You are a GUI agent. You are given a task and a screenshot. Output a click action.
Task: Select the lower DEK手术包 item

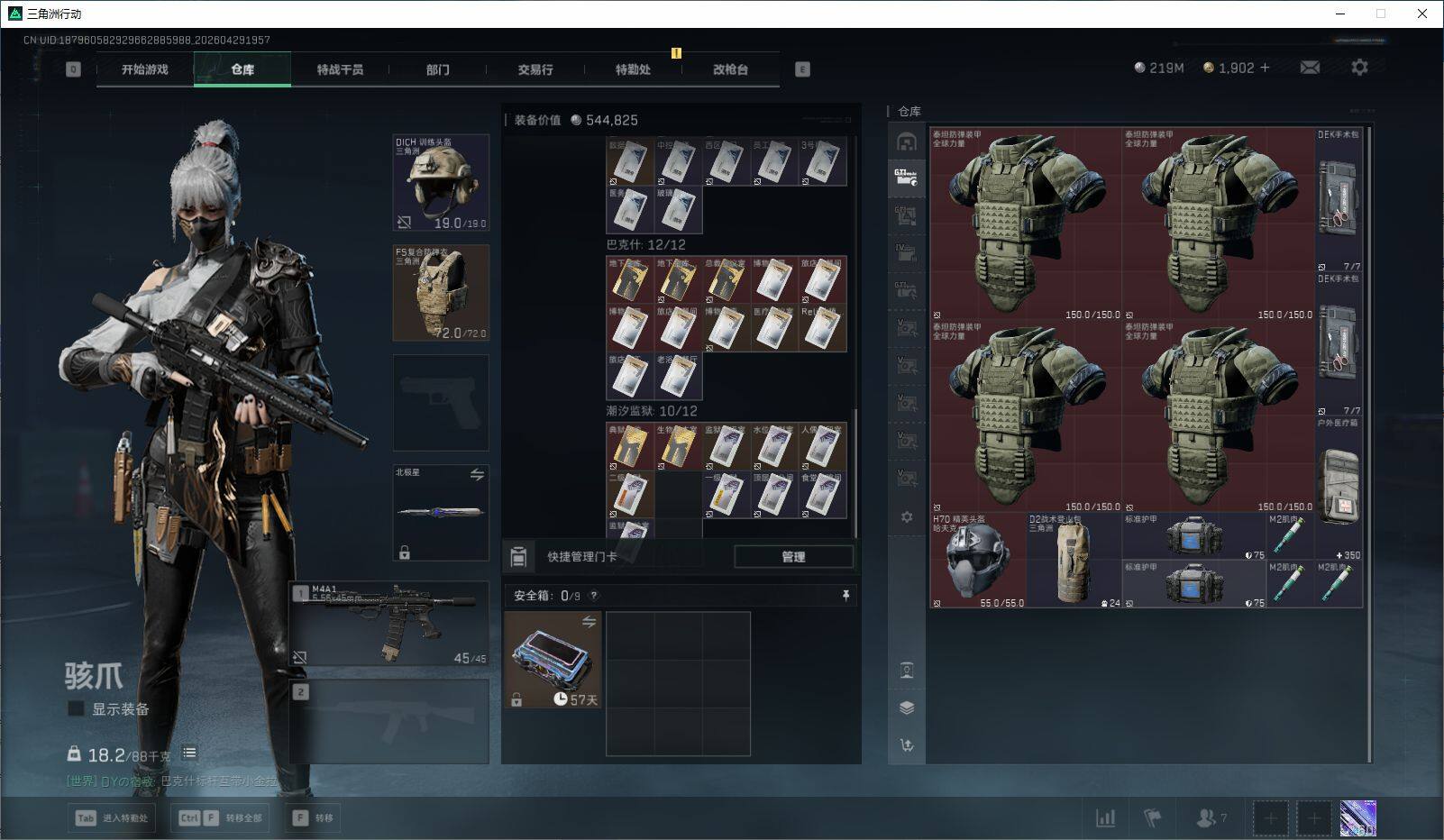click(1339, 344)
